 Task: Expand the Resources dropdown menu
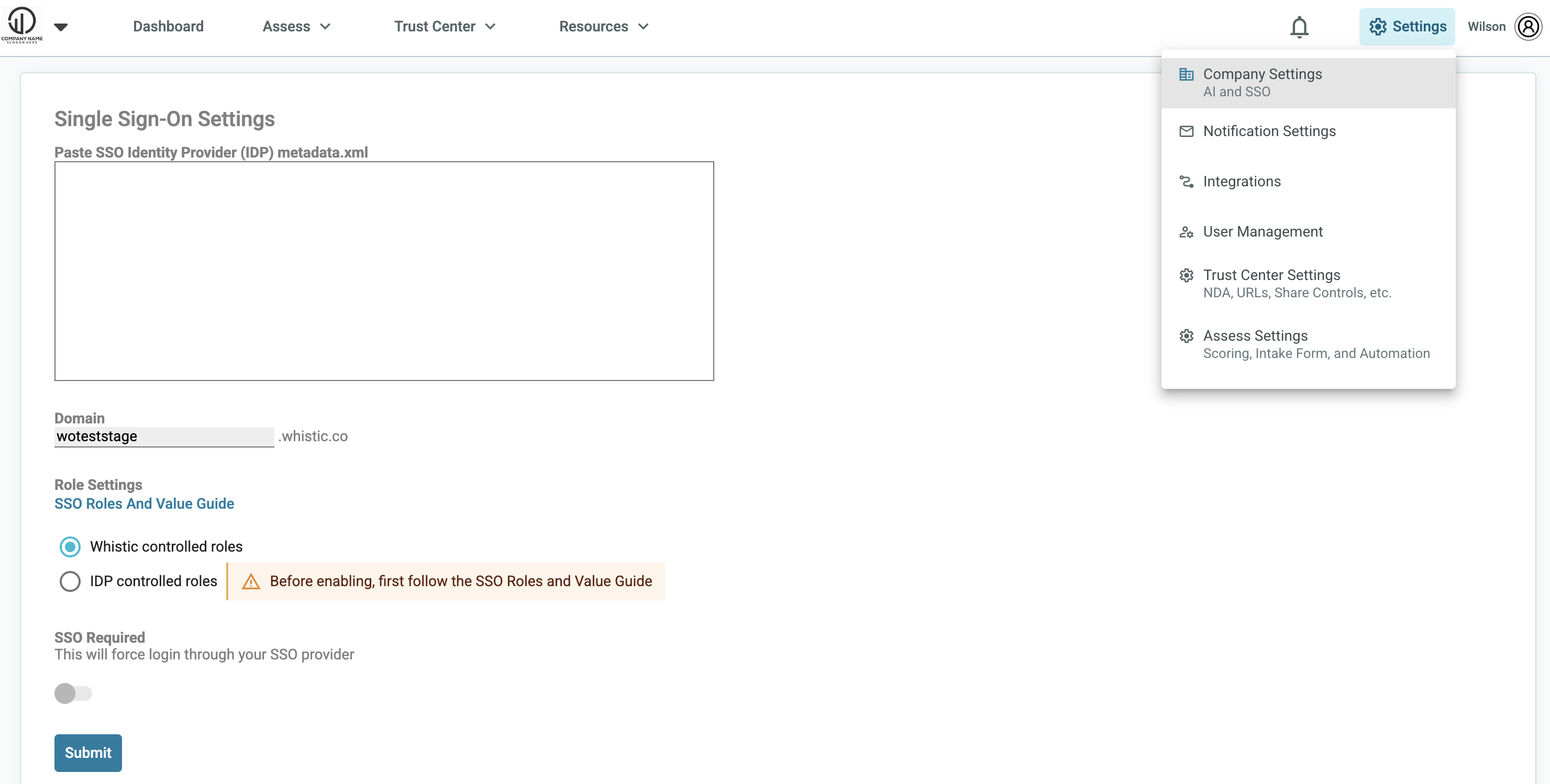604,27
